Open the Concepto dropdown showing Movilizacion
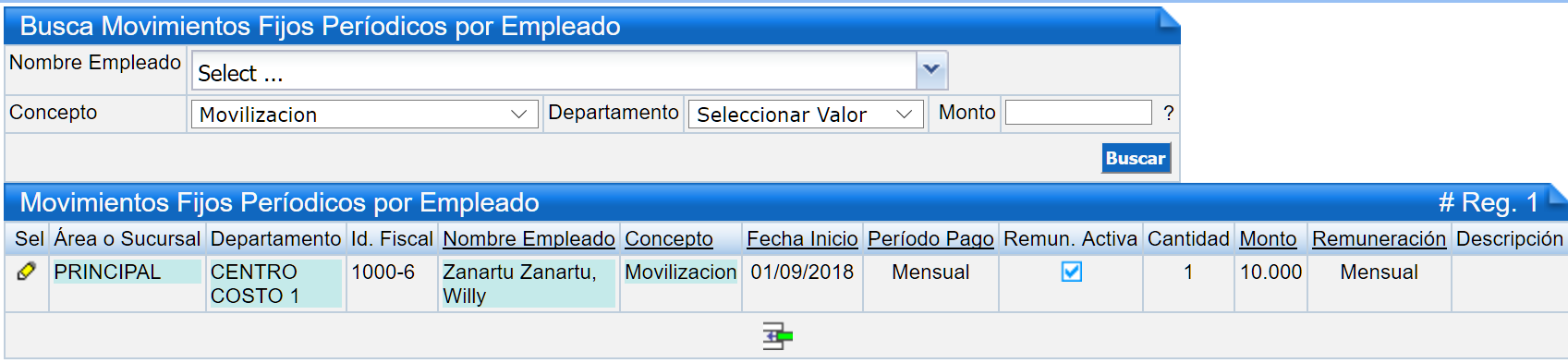Screen dimensions: 1568x363 (x=365, y=115)
